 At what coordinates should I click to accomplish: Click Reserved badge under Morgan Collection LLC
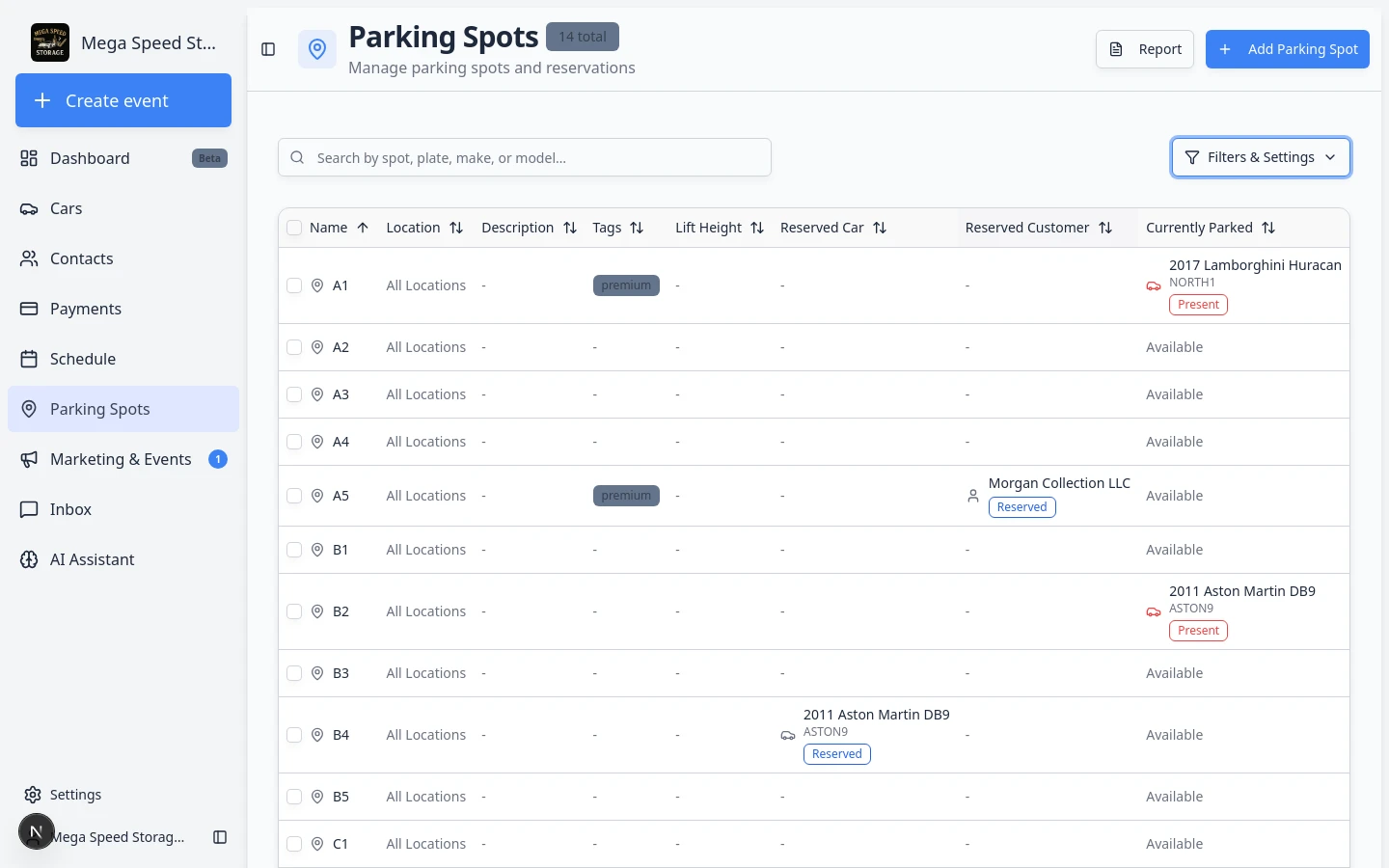coord(1021,507)
